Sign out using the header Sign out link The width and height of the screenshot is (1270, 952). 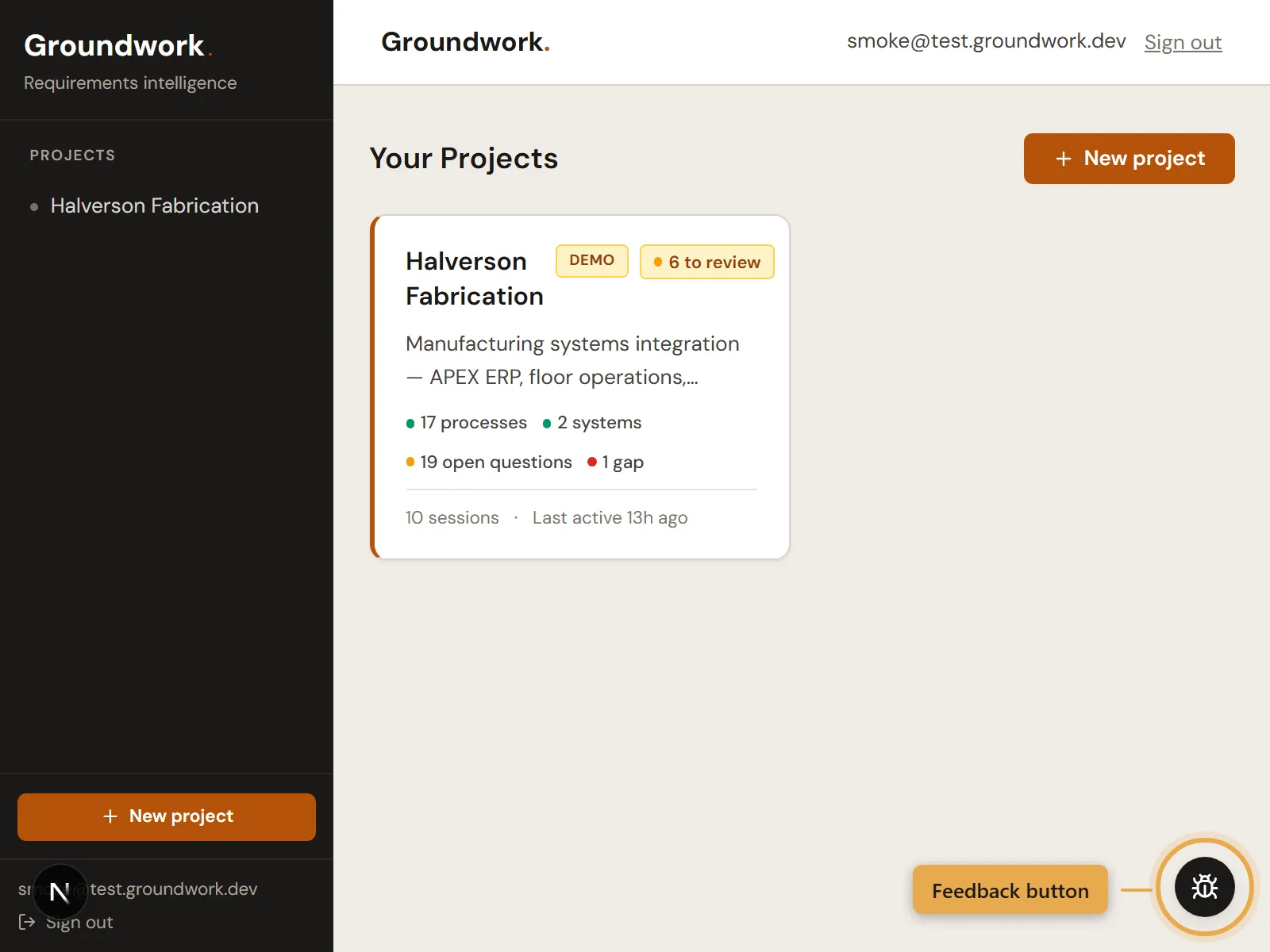click(1183, 42)
